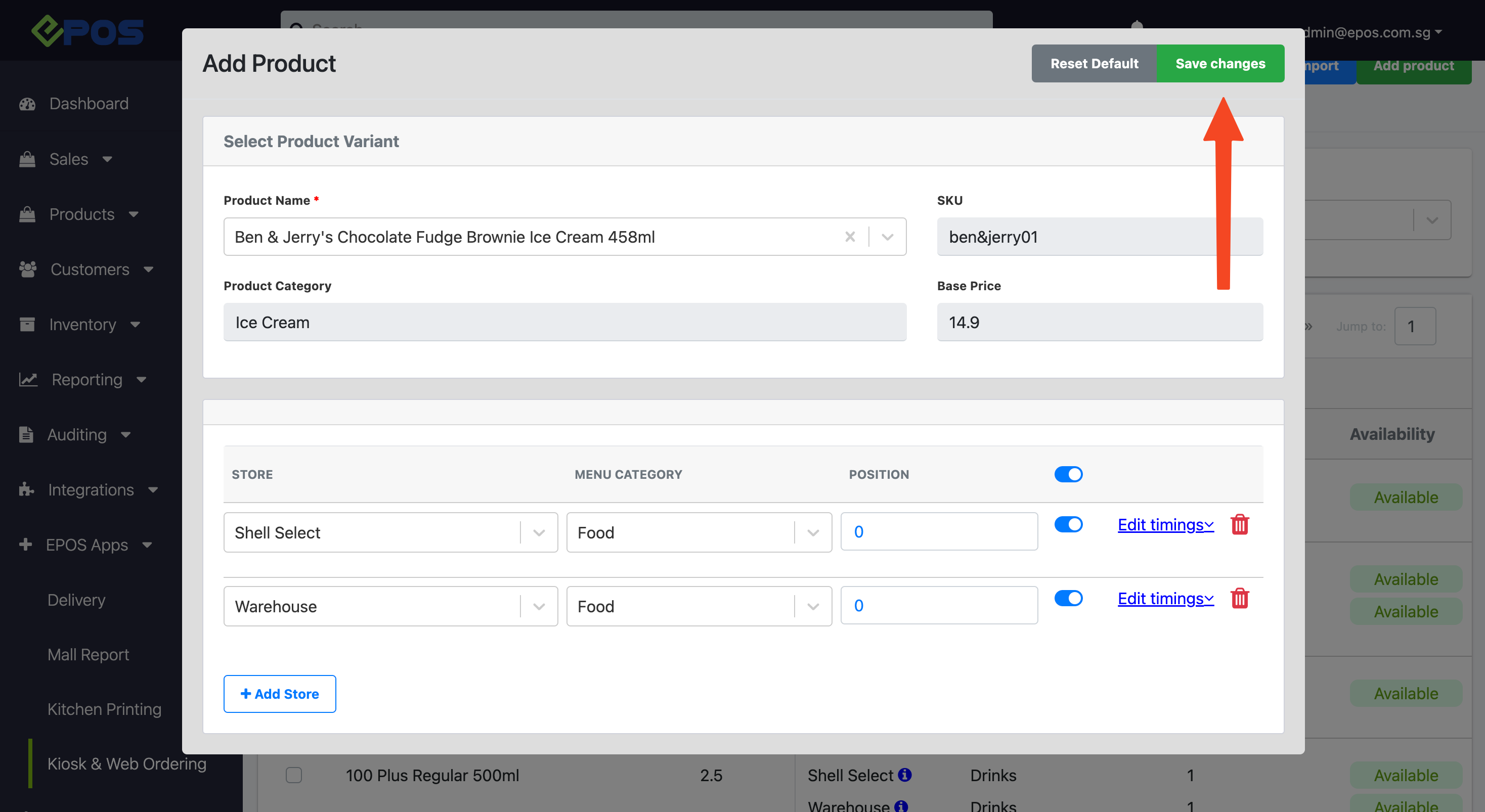Click the Base Price field 14.9

point(1100,322)
